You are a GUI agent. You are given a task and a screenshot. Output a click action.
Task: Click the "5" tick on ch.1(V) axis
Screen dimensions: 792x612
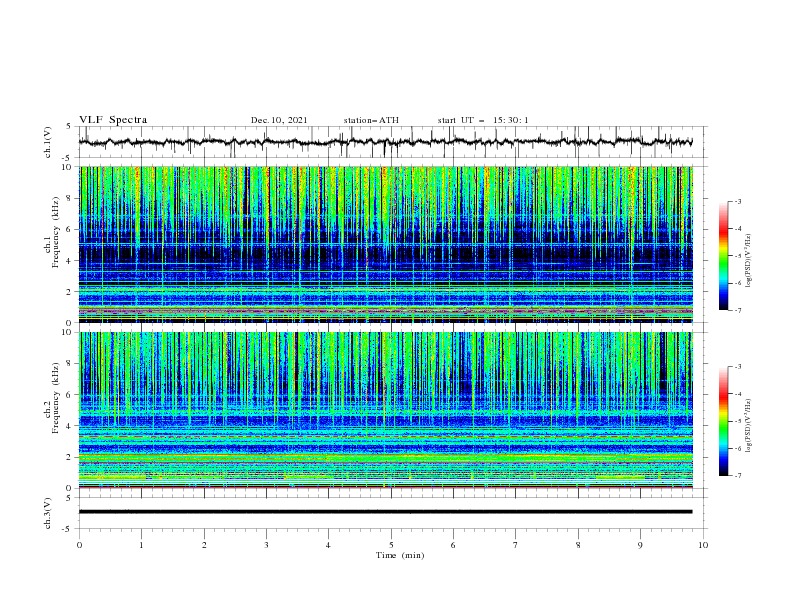click(x=69, y=126)
